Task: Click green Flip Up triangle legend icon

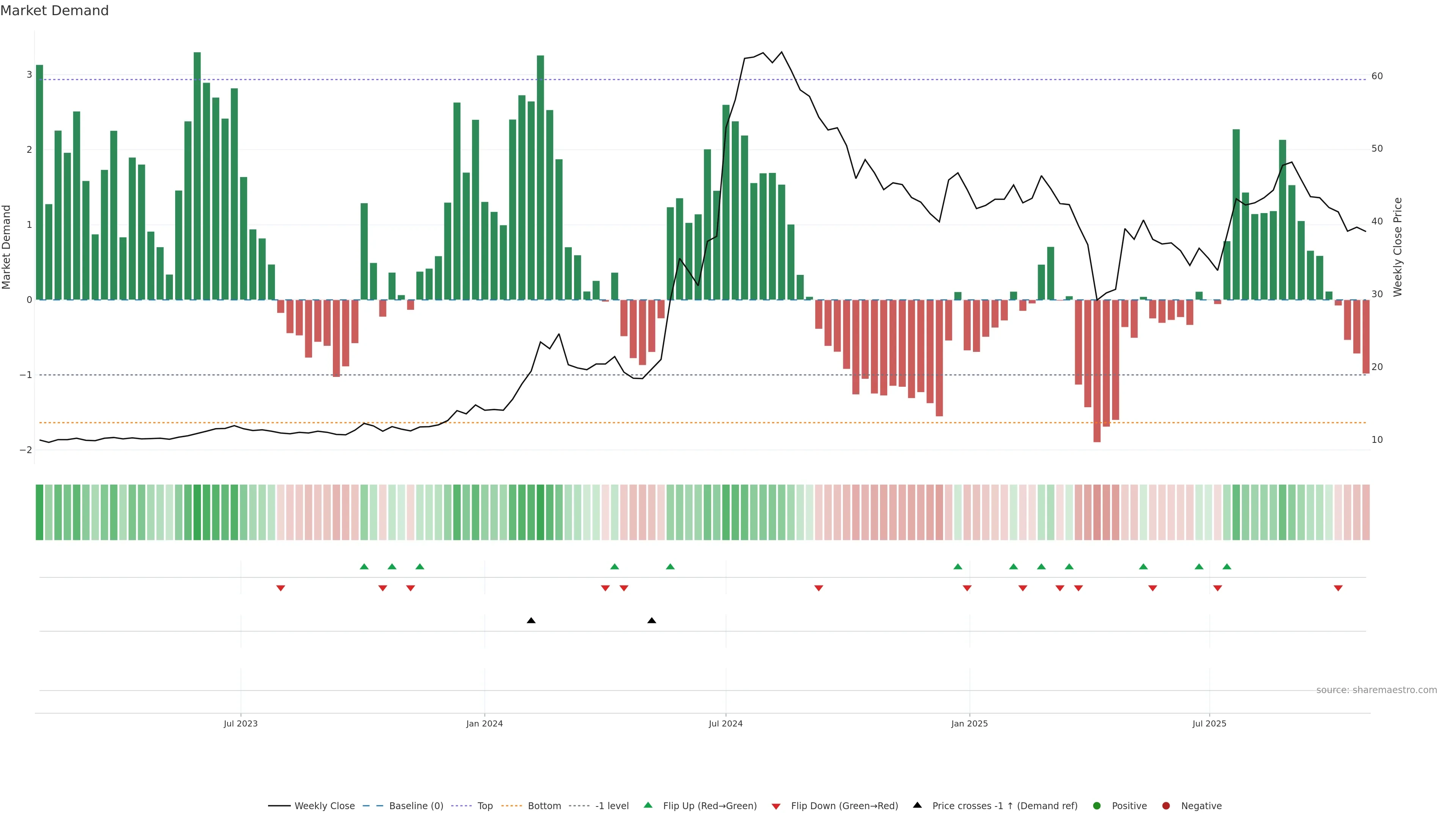Action: tap(648, 805)
